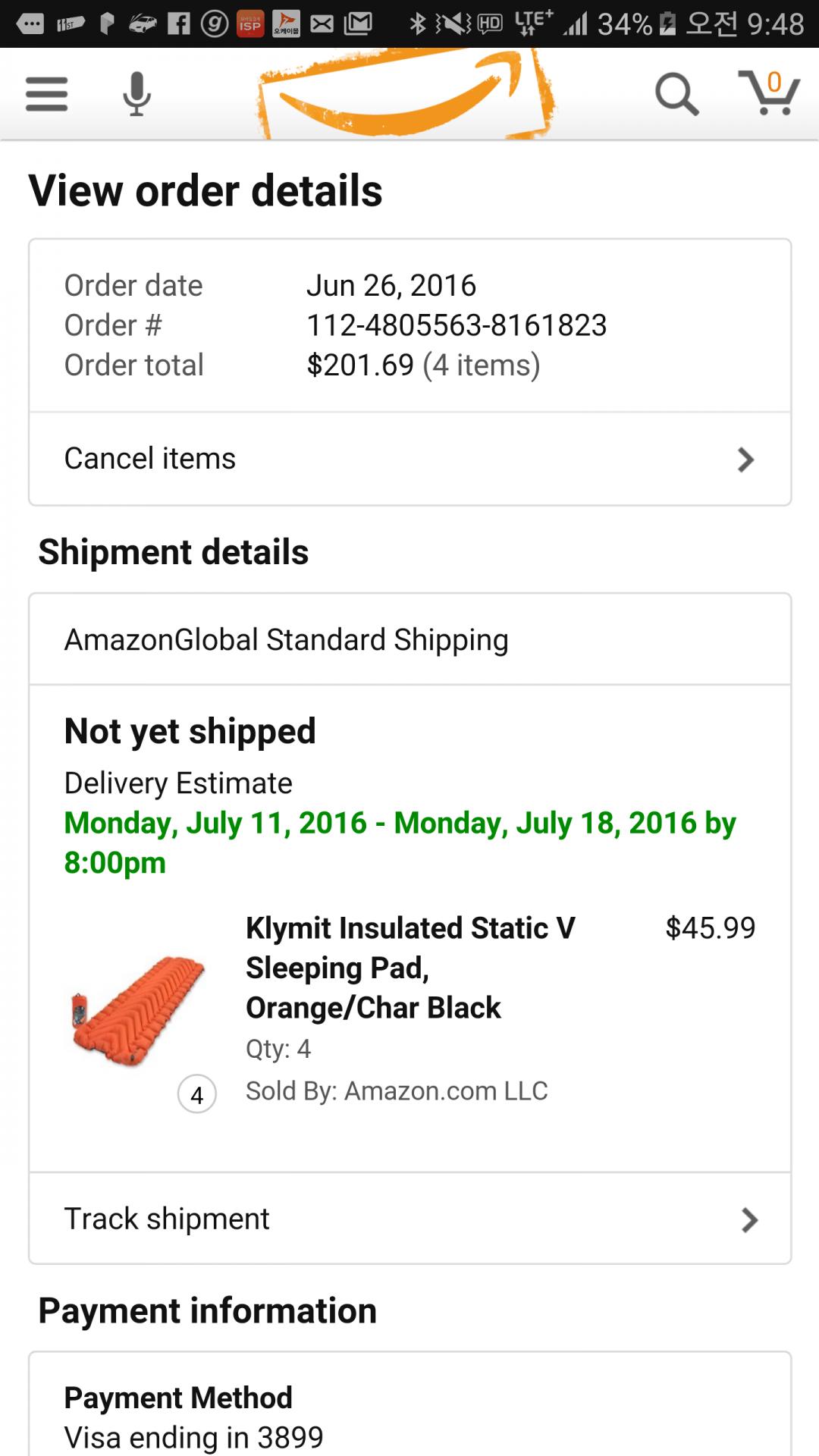Tap the order number 112-4805563-8161823

[457, 325]
